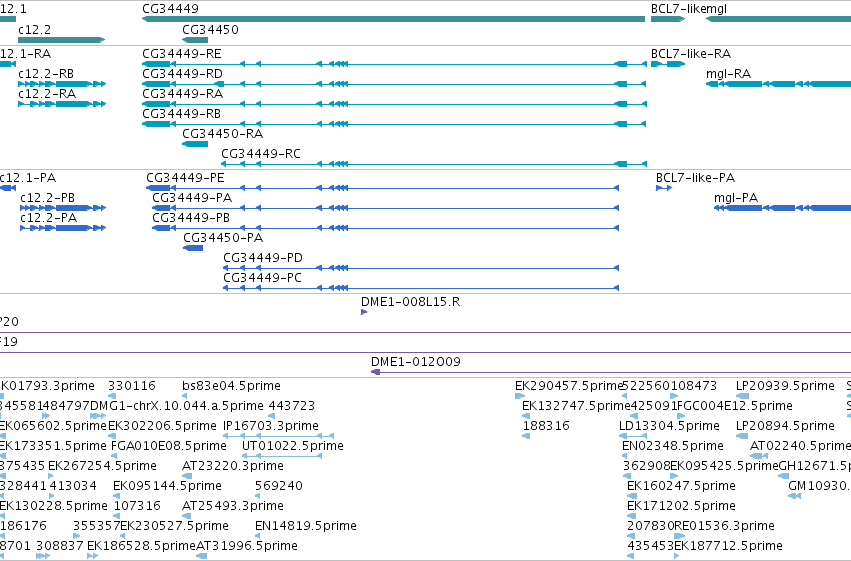
Task: Click EST EK187712.5prime
Action: (728, 546)
